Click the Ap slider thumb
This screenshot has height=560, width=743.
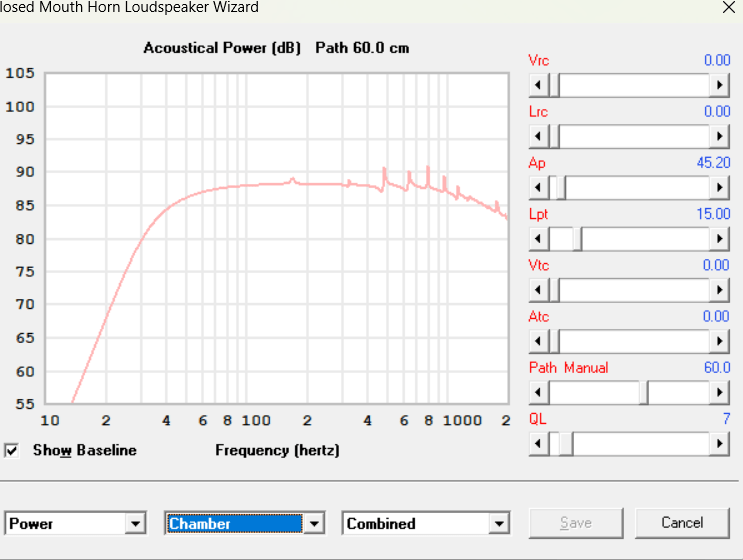click(x=561, y=188)
